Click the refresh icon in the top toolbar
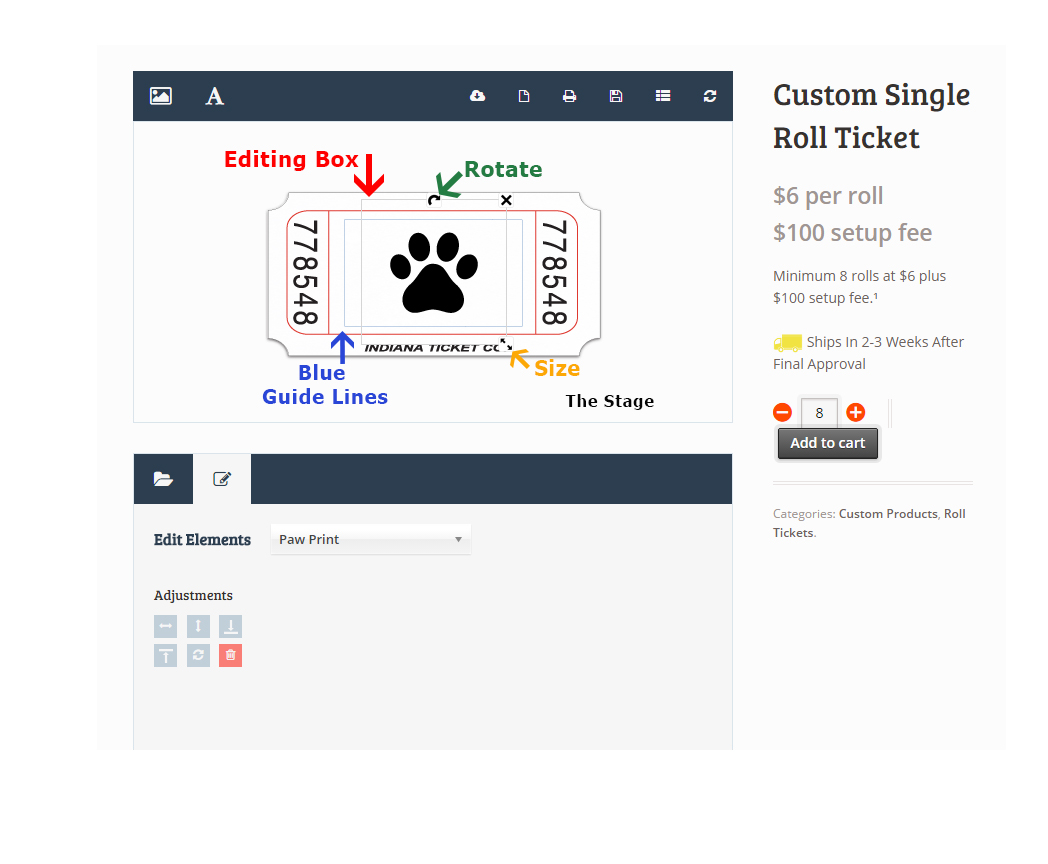The height and width of the screenshot is (864, 1048). pos(710,96)
